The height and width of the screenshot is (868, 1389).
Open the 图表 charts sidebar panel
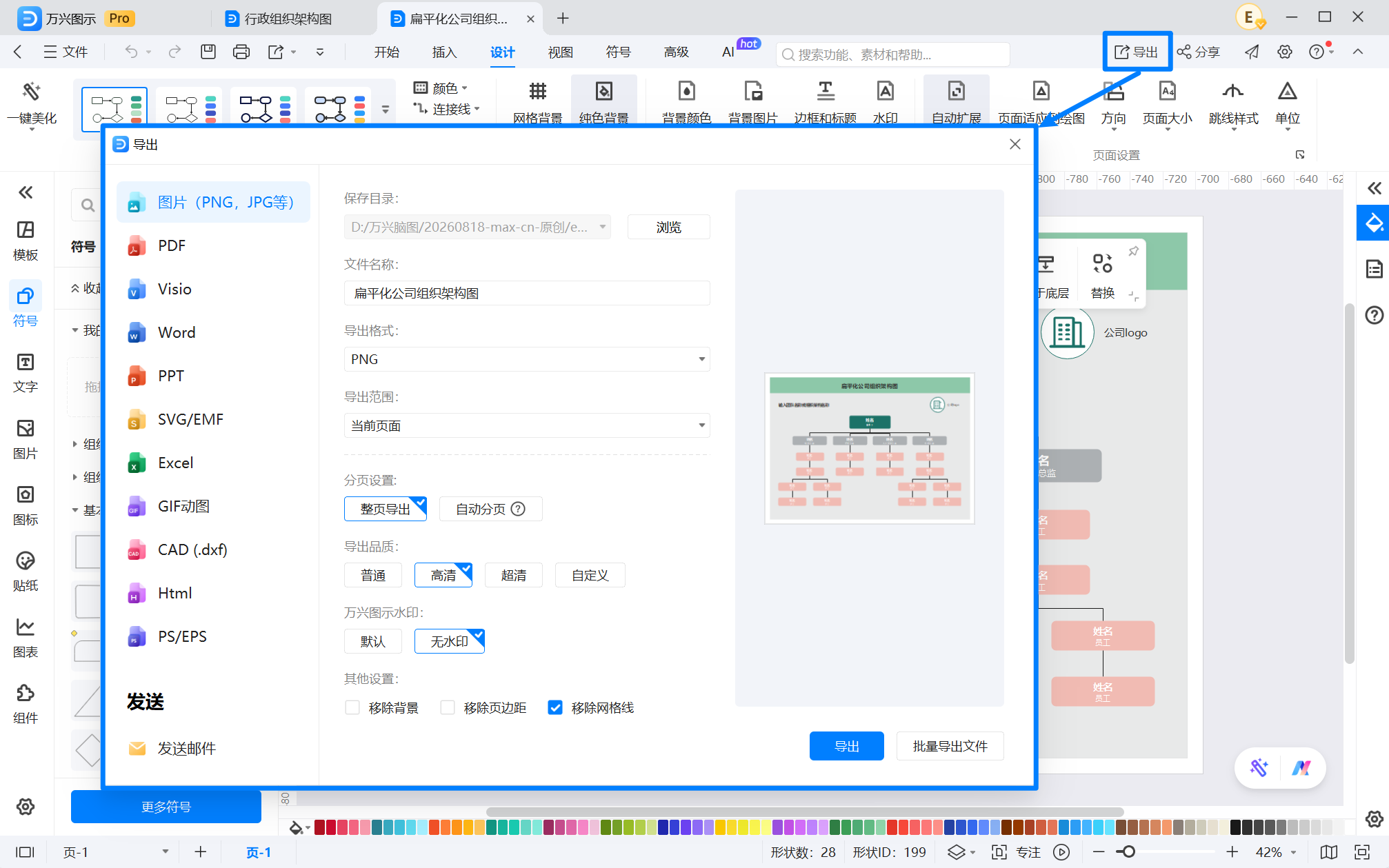tap(26, 638)
